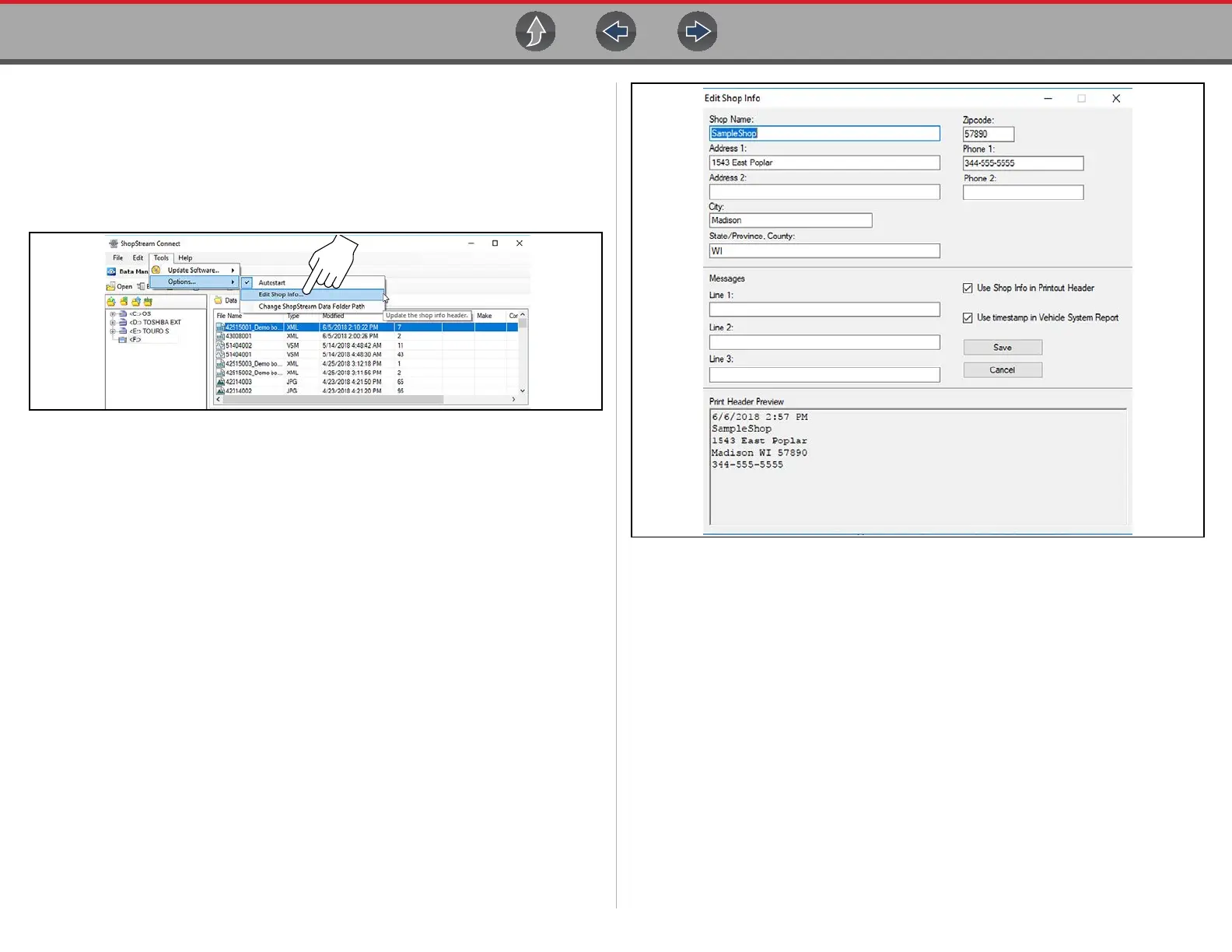
Task: Choose Change ShopStream Data Folder Path
Action: (x=312, y=306)
